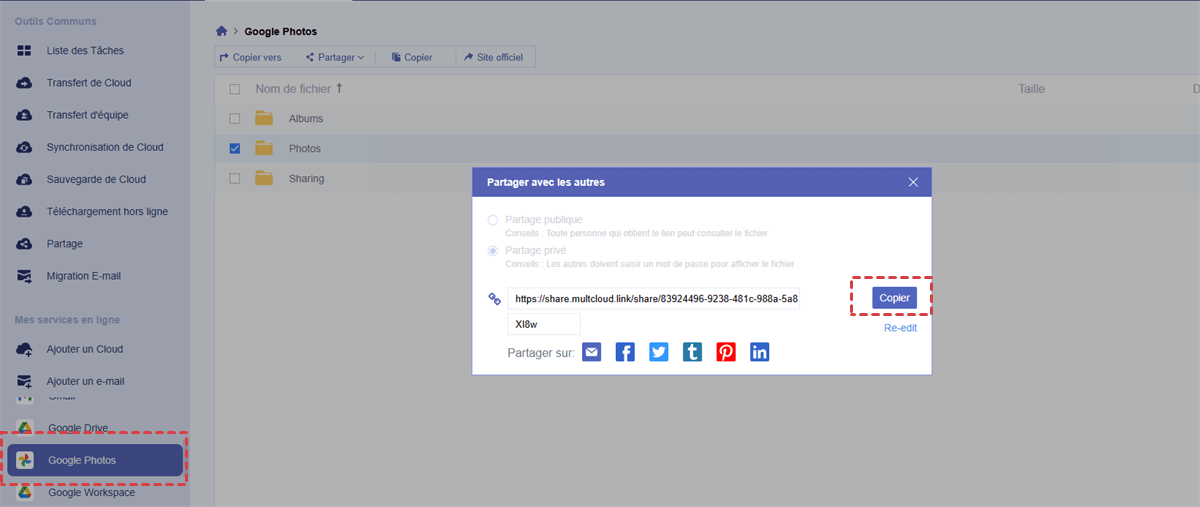This screenshot has width=1200, height=507.
Task: Open Site officiel from toolbar
Action: pos(493,58)
